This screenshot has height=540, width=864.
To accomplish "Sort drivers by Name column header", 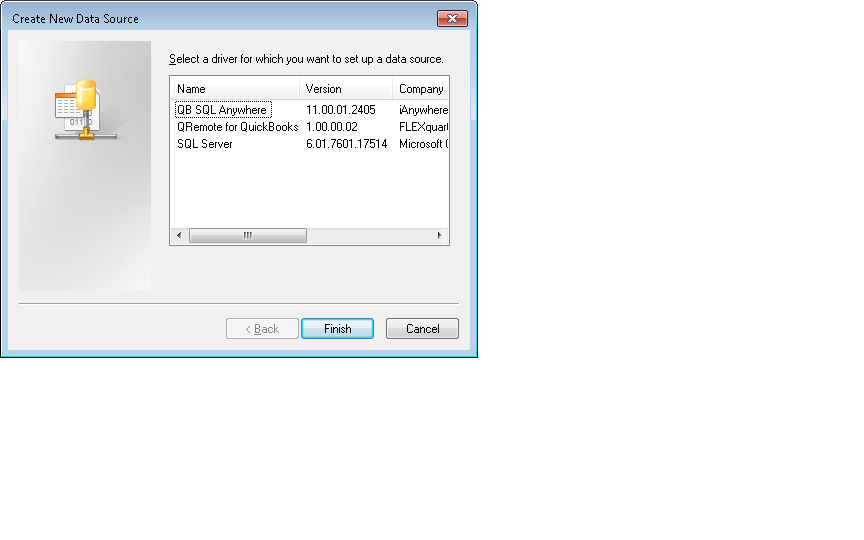I will click(235, 89).
